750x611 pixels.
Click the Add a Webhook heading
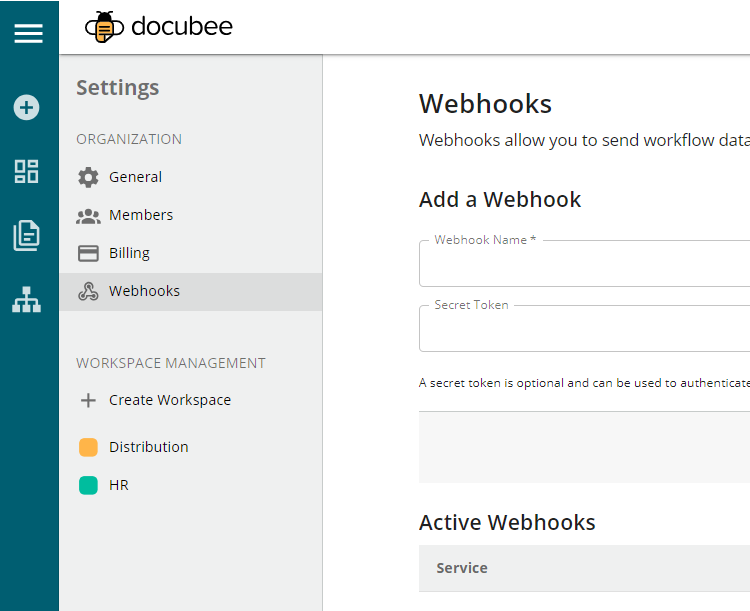click(x=500, y=200)
